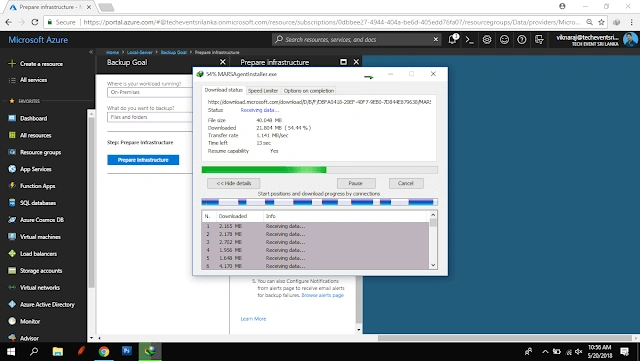Cancel the MARSAgentInstaller download
Screen dimensions: 640x361
click(406, 183)
